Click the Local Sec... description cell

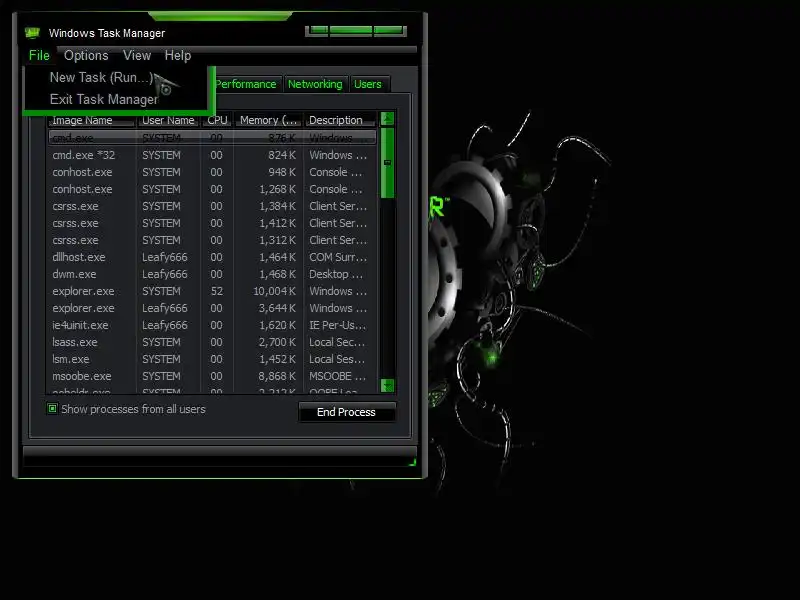tap(337, 342)
